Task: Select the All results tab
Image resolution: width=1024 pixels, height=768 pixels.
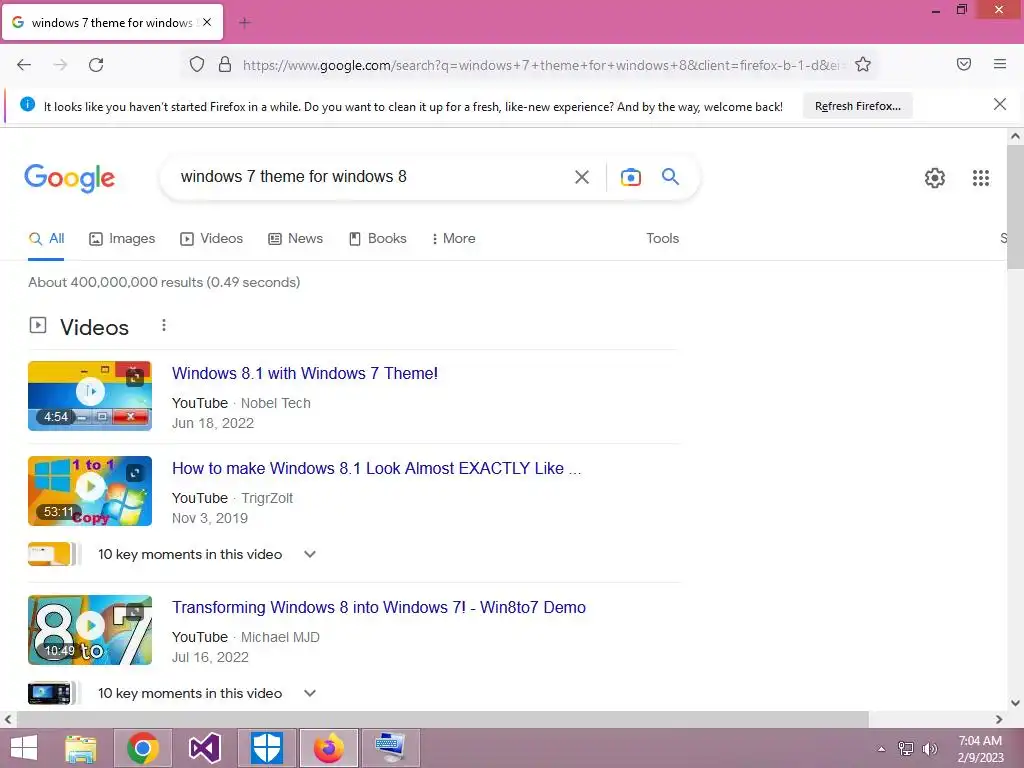Action: (x=46, y=238)
